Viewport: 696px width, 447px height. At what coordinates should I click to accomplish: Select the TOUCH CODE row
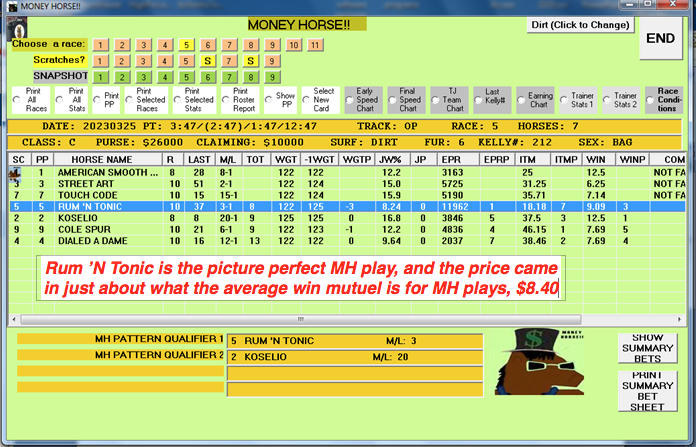click(347, 195)
